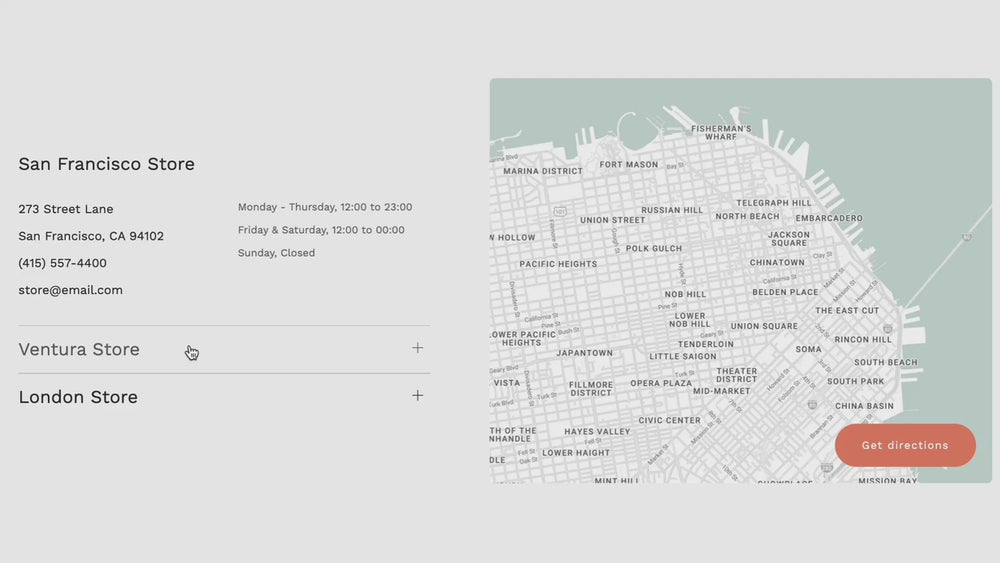Pick the Japantown map label

tap(584, 353)
